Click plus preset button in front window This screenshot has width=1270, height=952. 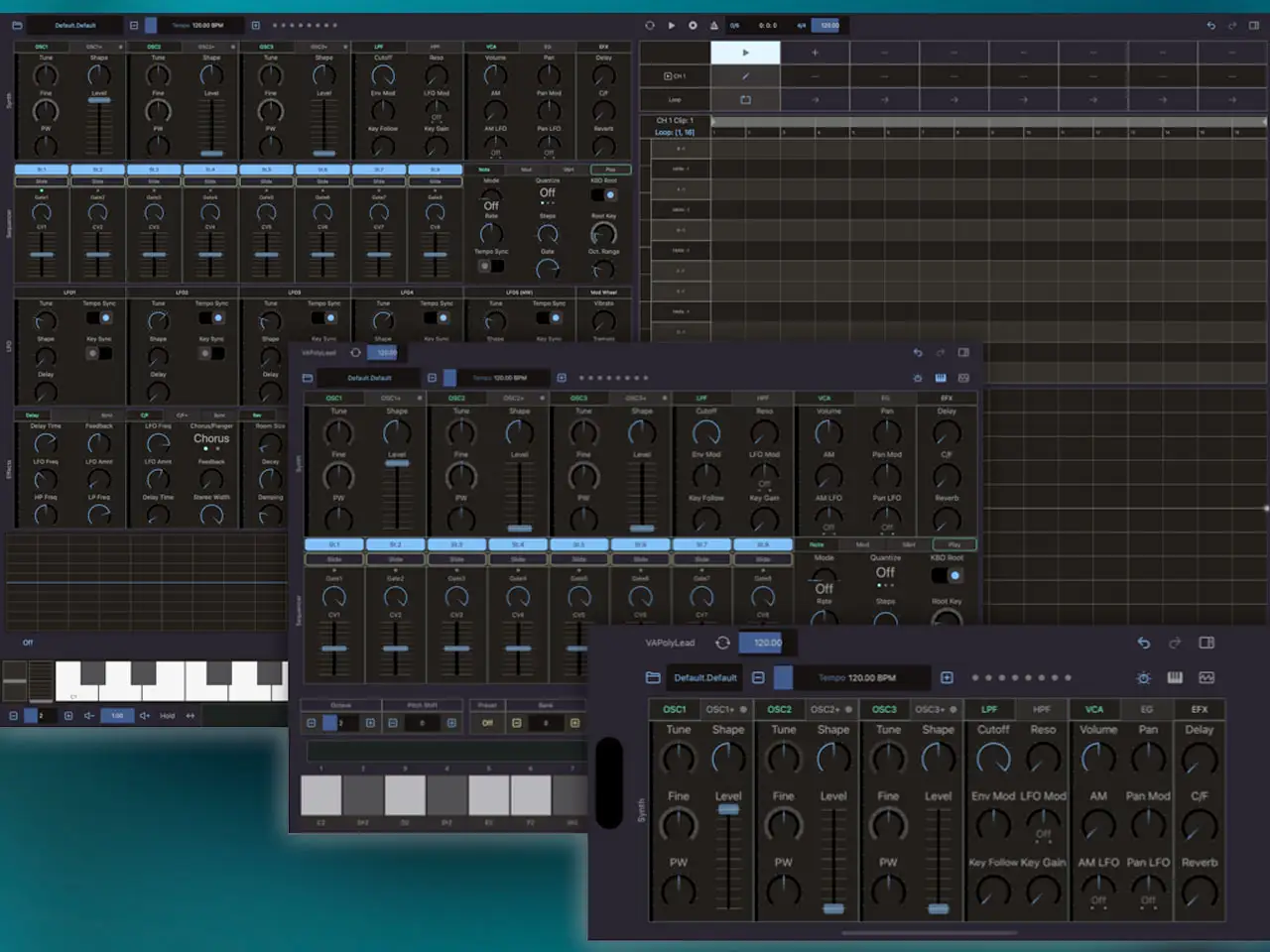pyautogui.click(x=947, y=677)
